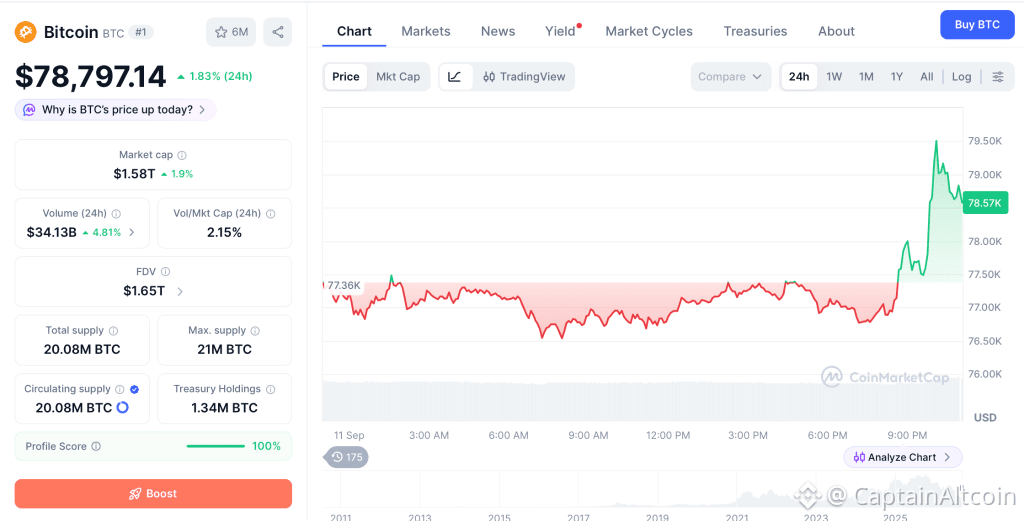Open the Compare dropdown
The width and height of the screenshot is (1024, 521).
pos(730,76)
